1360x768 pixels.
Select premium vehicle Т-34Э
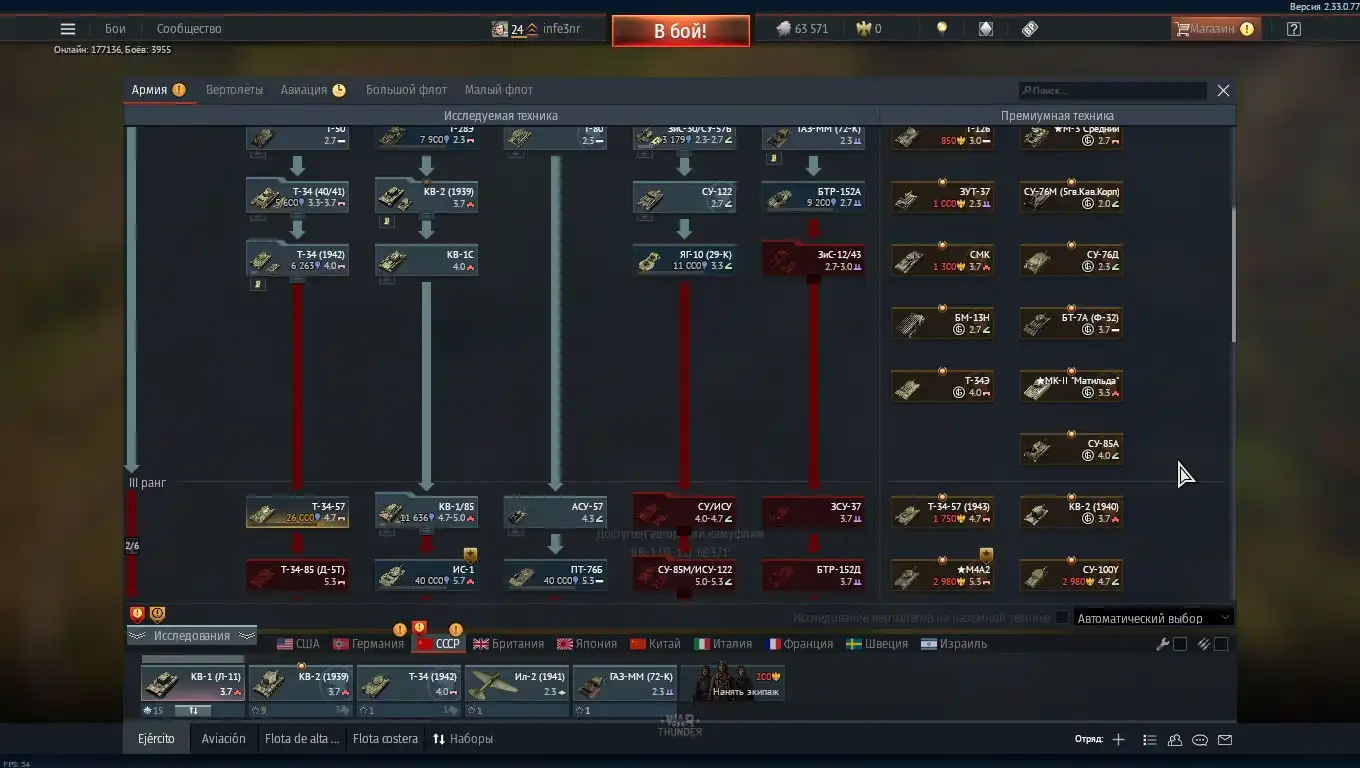click(942, 386)
